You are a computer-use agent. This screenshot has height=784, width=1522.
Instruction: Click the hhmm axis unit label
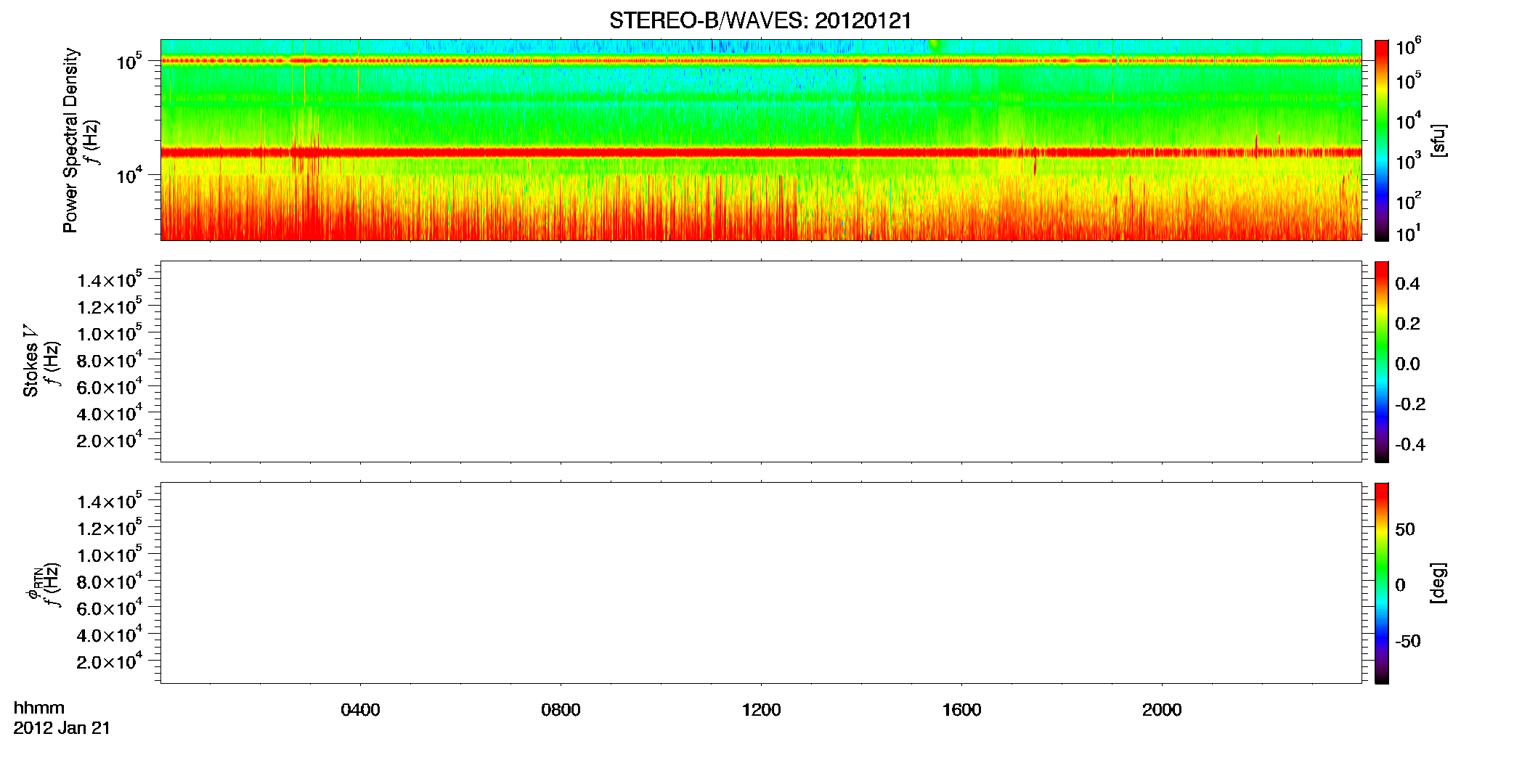pyautogui.click(x=39, y=708)
